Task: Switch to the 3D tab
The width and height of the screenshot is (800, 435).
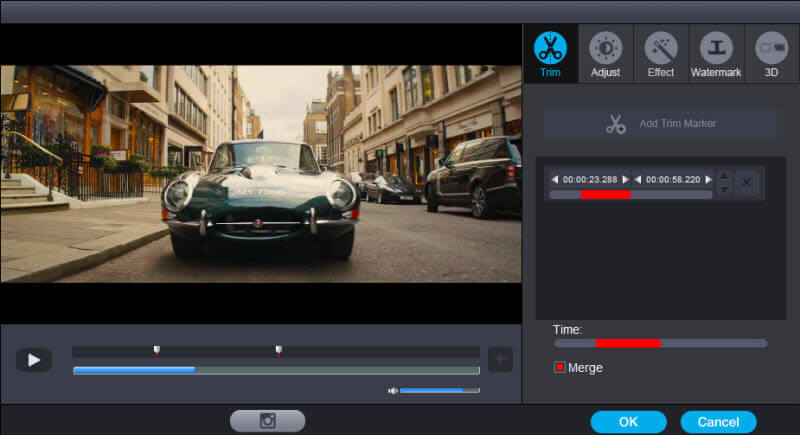Action: pos(771,54)
